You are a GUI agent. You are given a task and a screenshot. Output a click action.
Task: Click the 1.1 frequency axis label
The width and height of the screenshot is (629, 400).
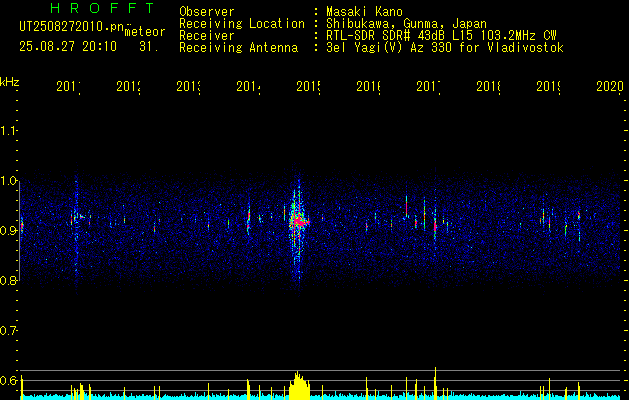click(8, 131)
